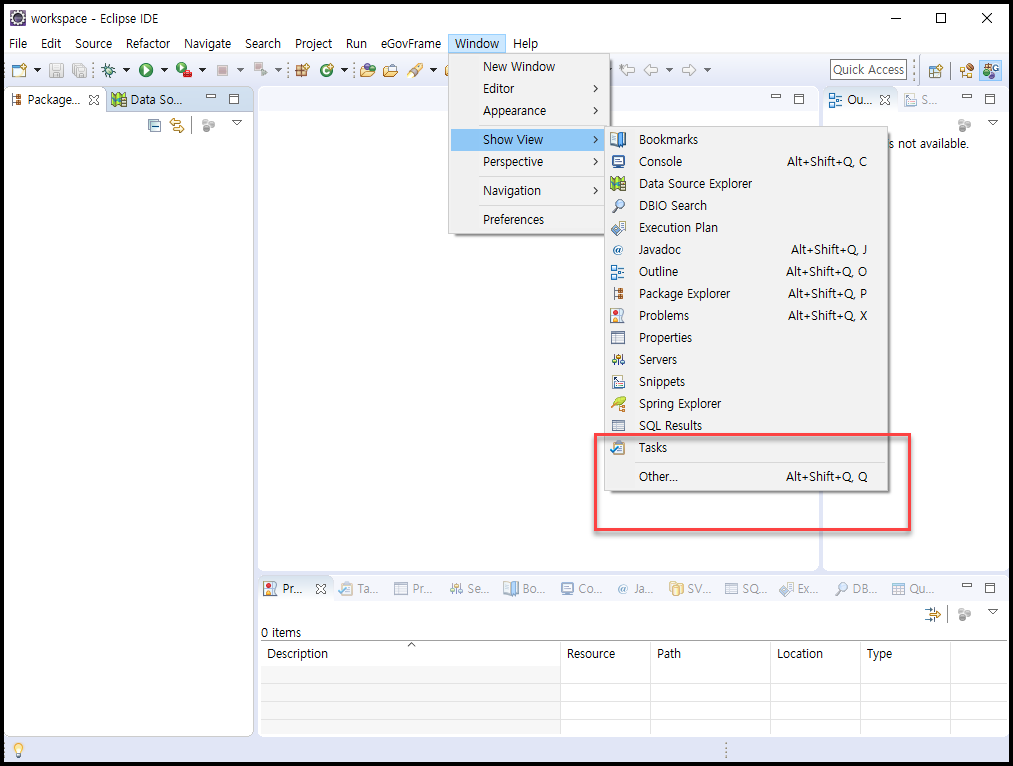Click the New Java Package toolbar icon

302,70
